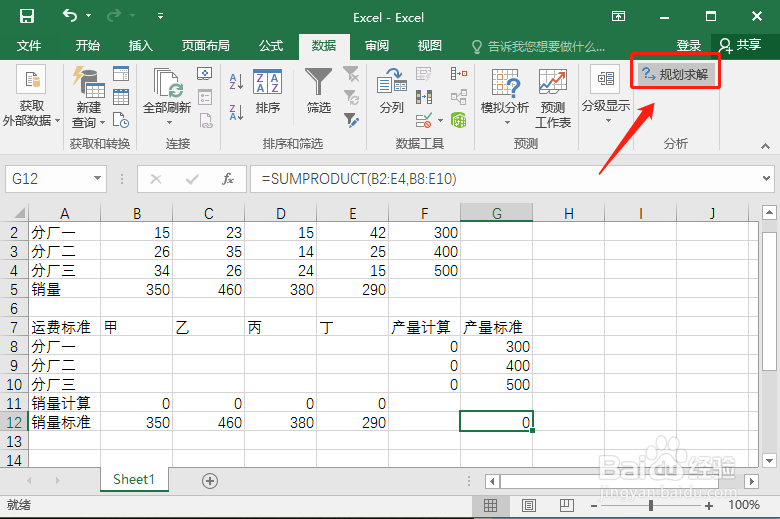Click the 告诉我您想要做什么 search box
780x519 pixels.
(x=538, y=47)
